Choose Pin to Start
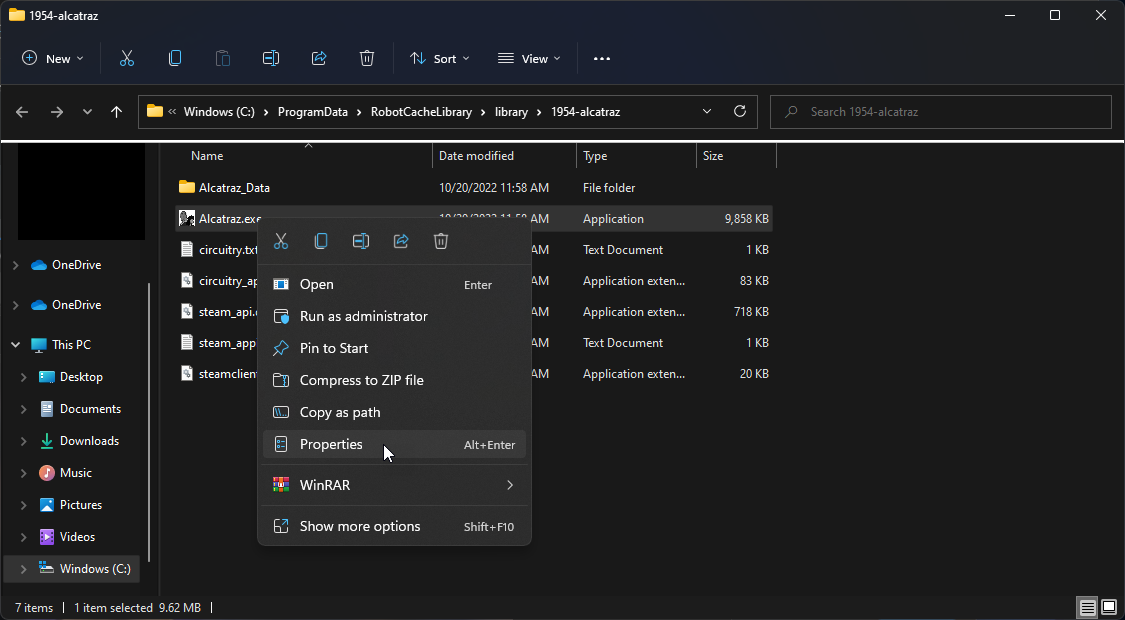This screenshot has height=620, width=1125. pos(394,348)
